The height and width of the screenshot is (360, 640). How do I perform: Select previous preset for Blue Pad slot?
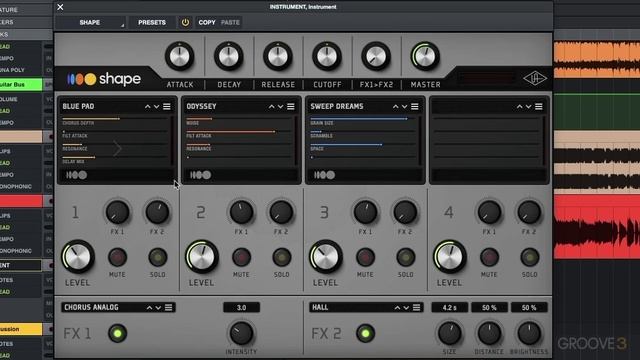click(x=147, y=107)
